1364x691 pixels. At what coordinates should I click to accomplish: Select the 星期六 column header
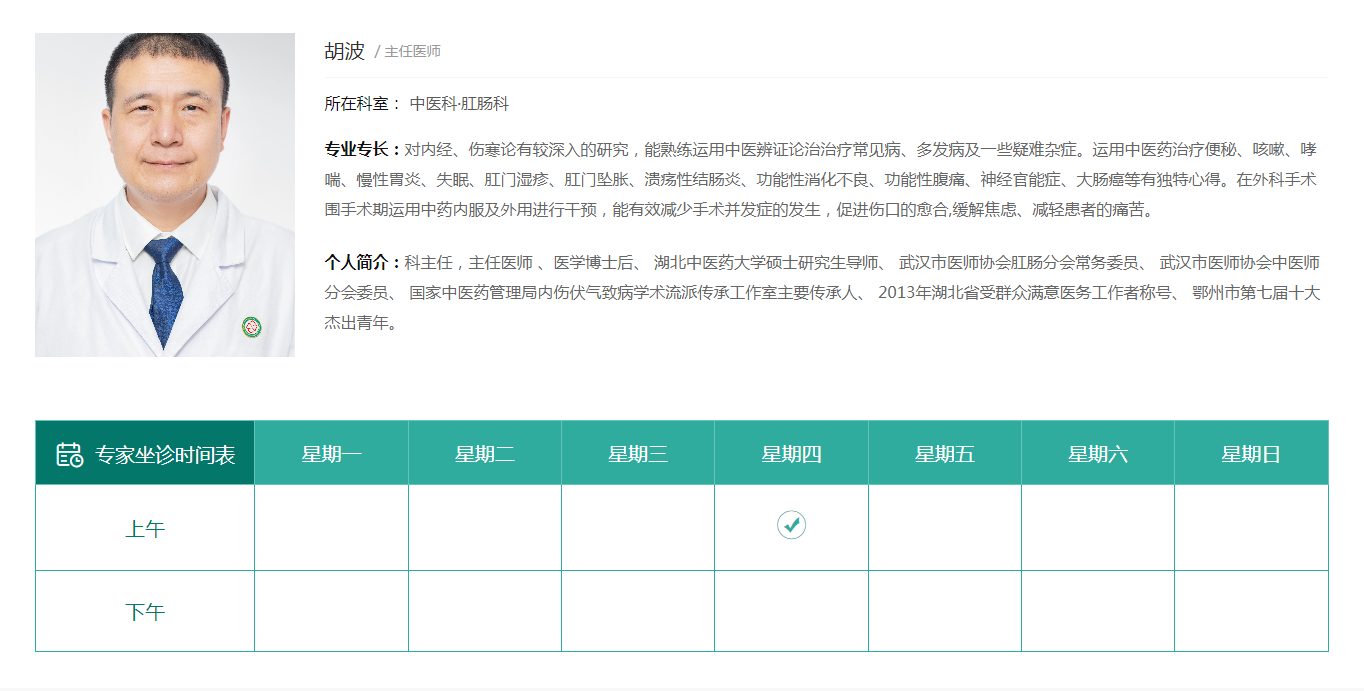(1097, 454)
